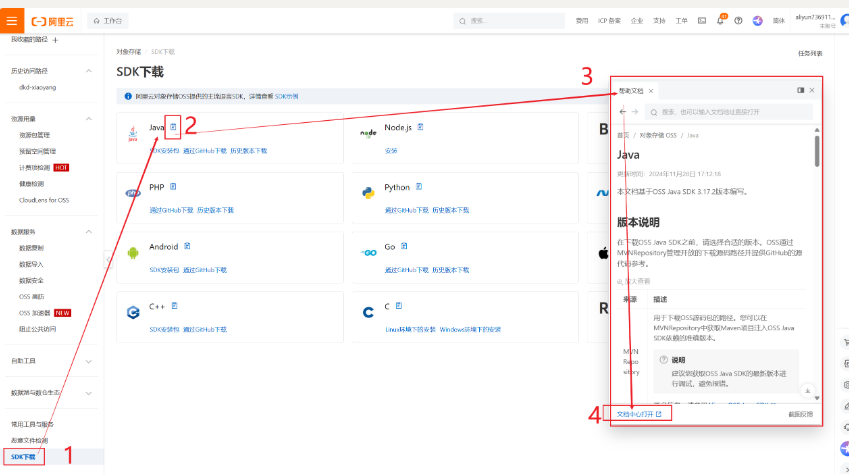This screenshot has width=849, height=474.
Task: Open 阻止公共访问 in sidebar
Action: 37,329
